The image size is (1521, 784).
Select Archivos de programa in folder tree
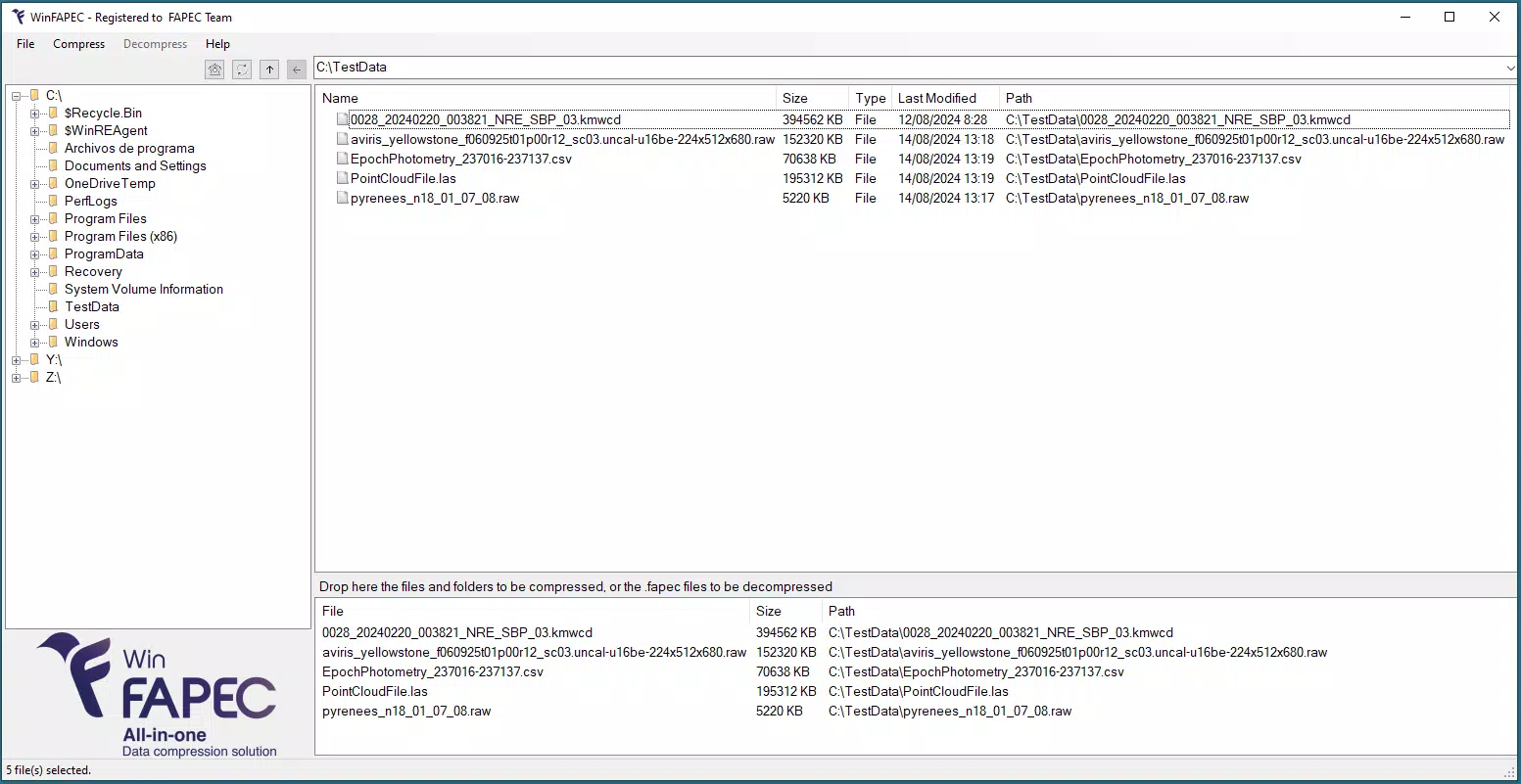[x=129, y=148]
